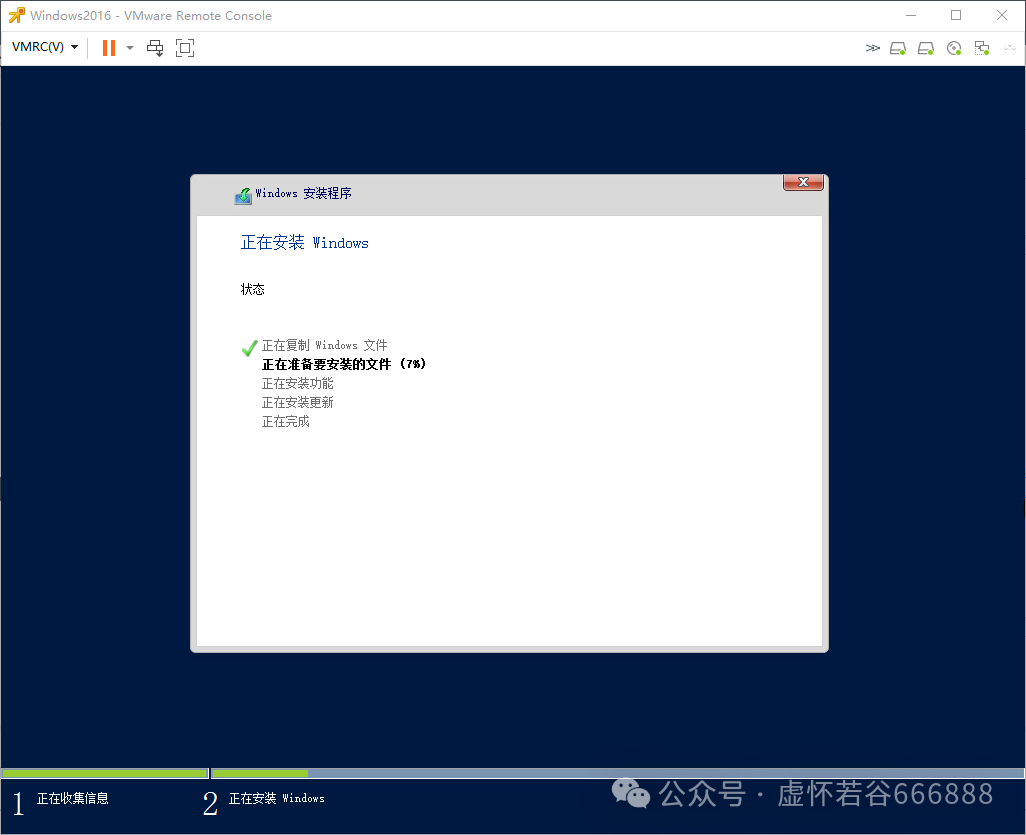Click the faded message log icon
This screenshot has width=1026, height=835.
[1010, 48]
